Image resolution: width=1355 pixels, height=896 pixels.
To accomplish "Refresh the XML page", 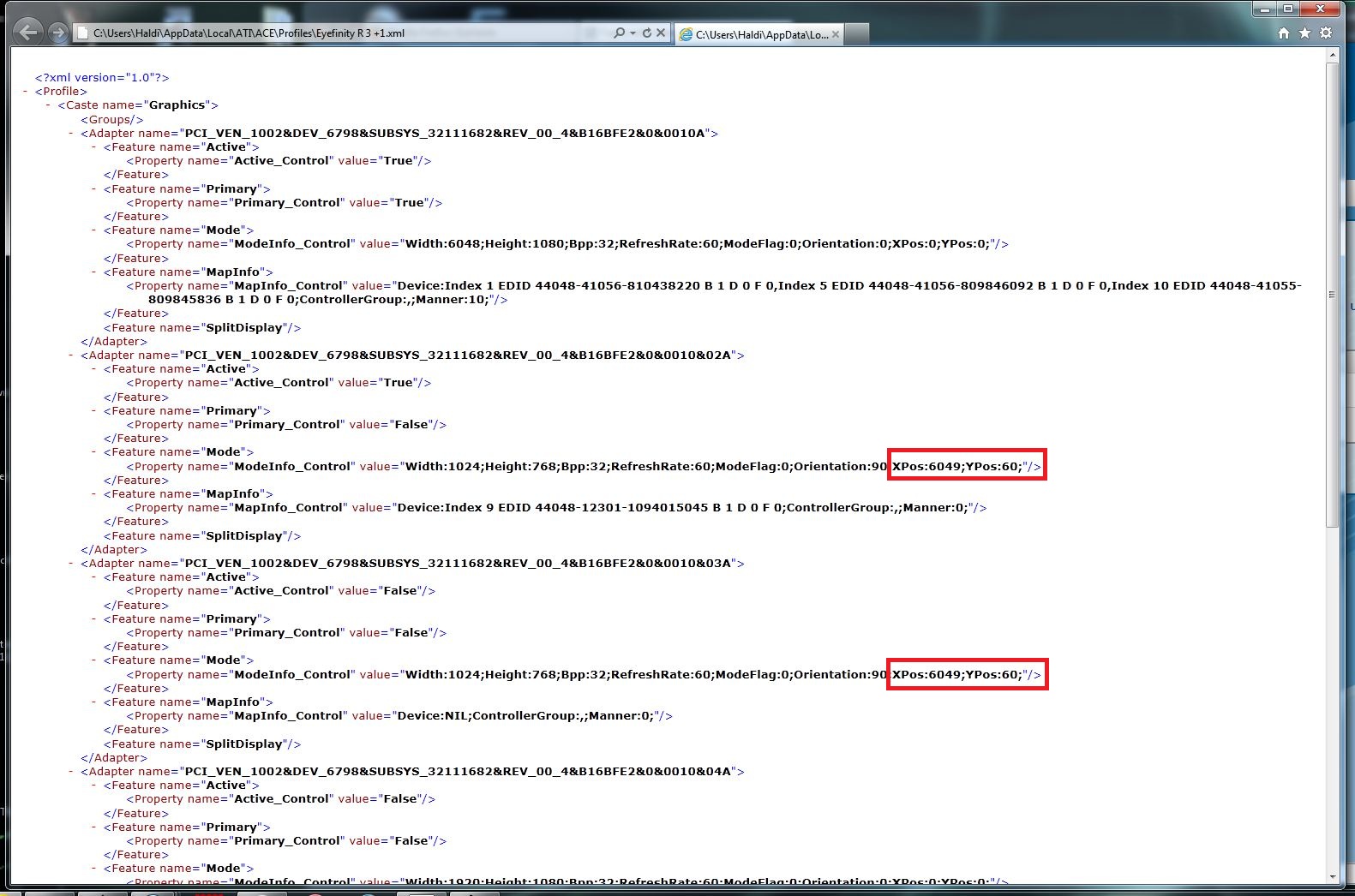I will pos(647,33).
